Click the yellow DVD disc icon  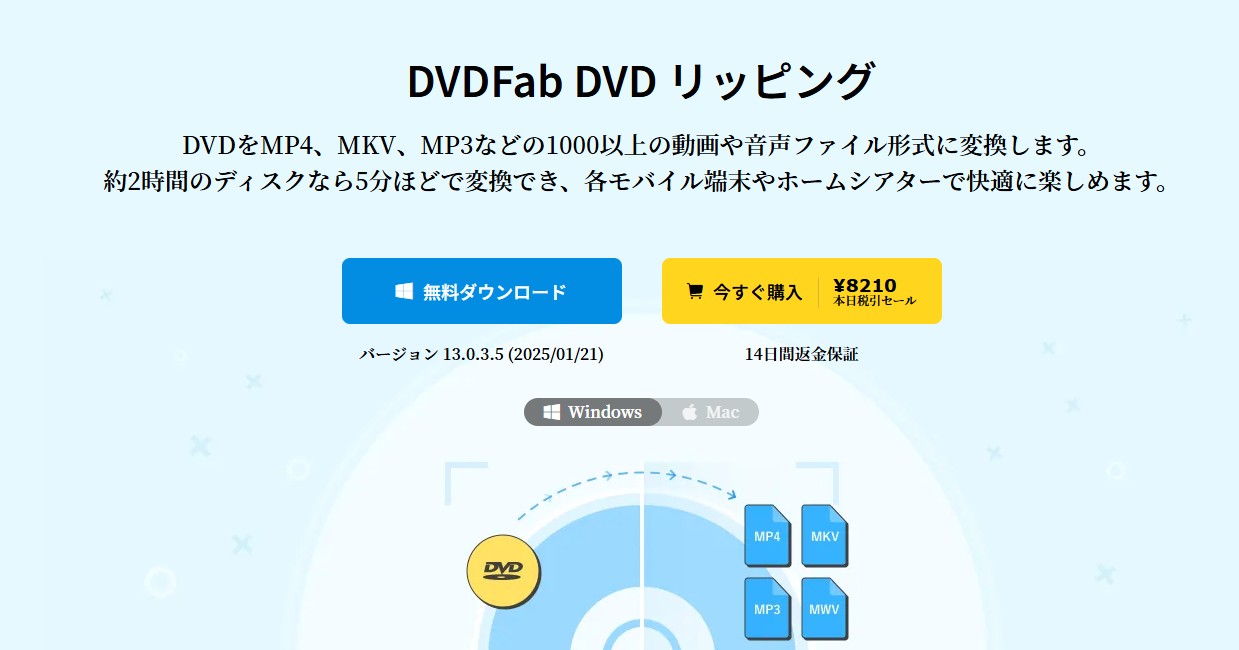(503, 571)
